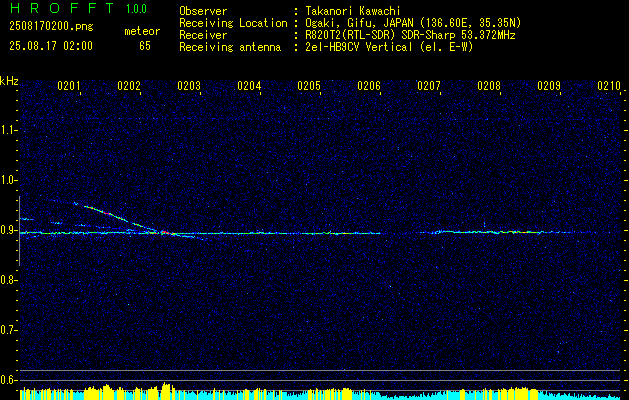
Task: Click frequency axis label 1.1
Action: 8,130
